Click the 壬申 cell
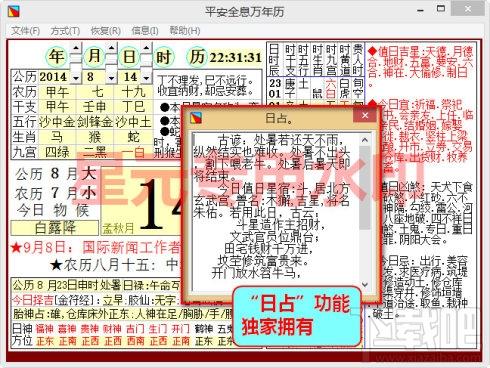This screenshot has width=490, height=368. (x=95, y=107)
